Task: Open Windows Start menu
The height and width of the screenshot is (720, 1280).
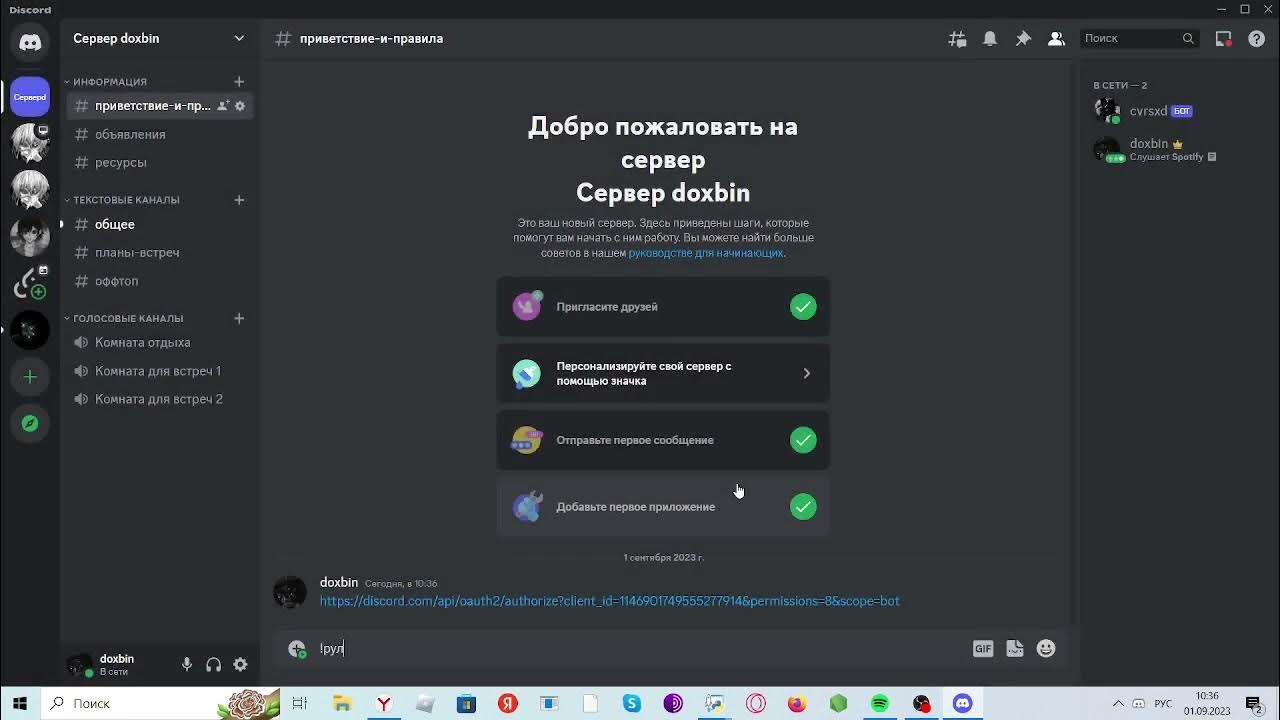Action: (x=20, y=703)
